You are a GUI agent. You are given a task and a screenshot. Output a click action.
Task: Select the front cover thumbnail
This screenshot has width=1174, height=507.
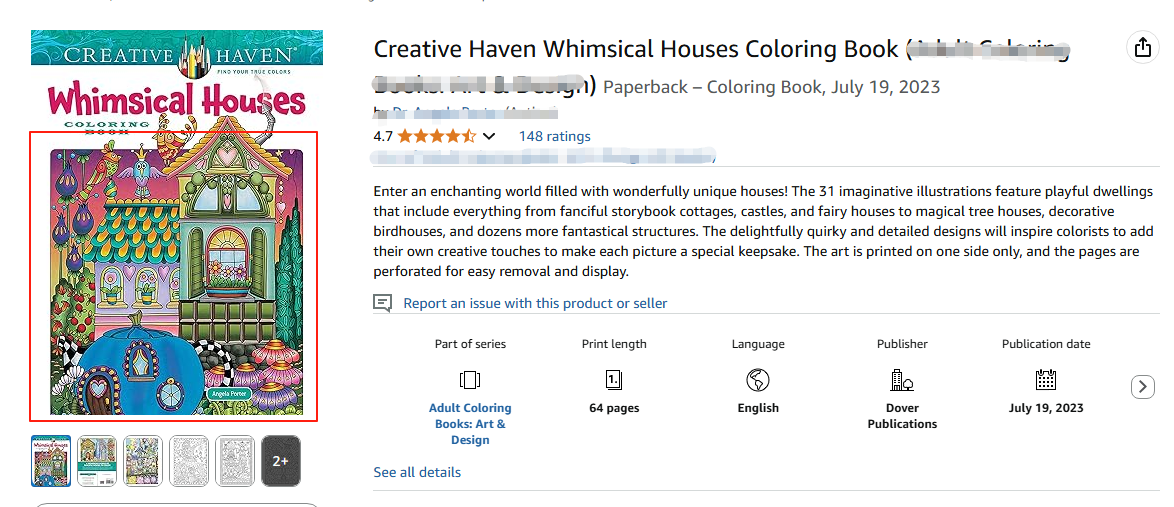click(51, 461)
